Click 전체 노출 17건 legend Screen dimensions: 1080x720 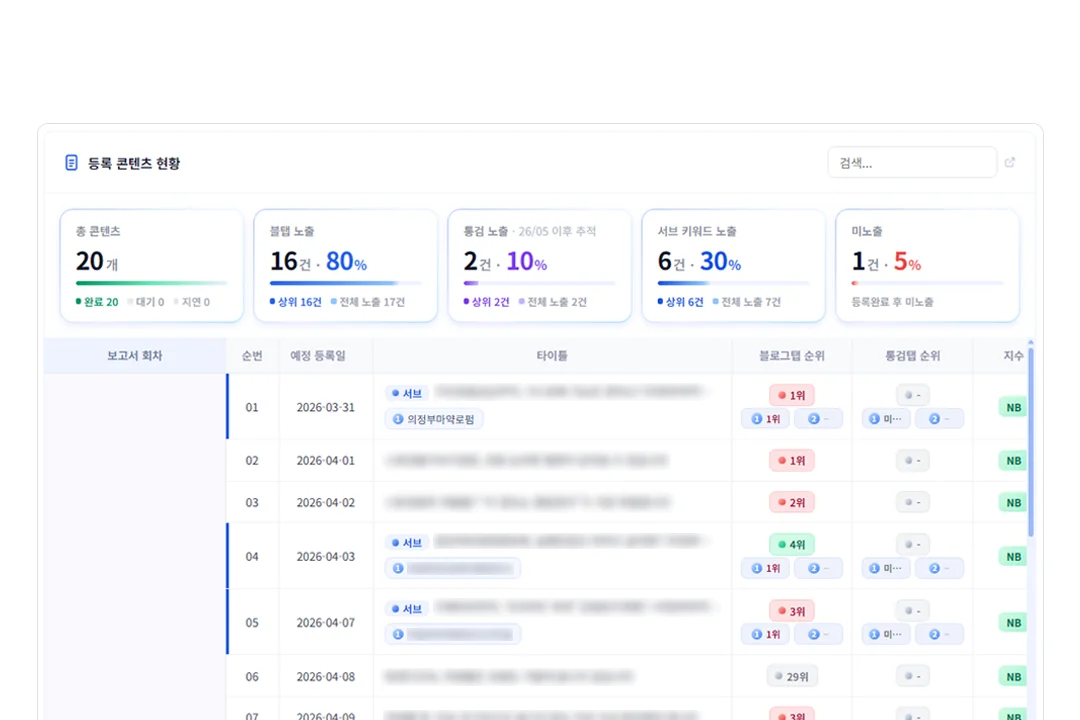pos(368,302)
